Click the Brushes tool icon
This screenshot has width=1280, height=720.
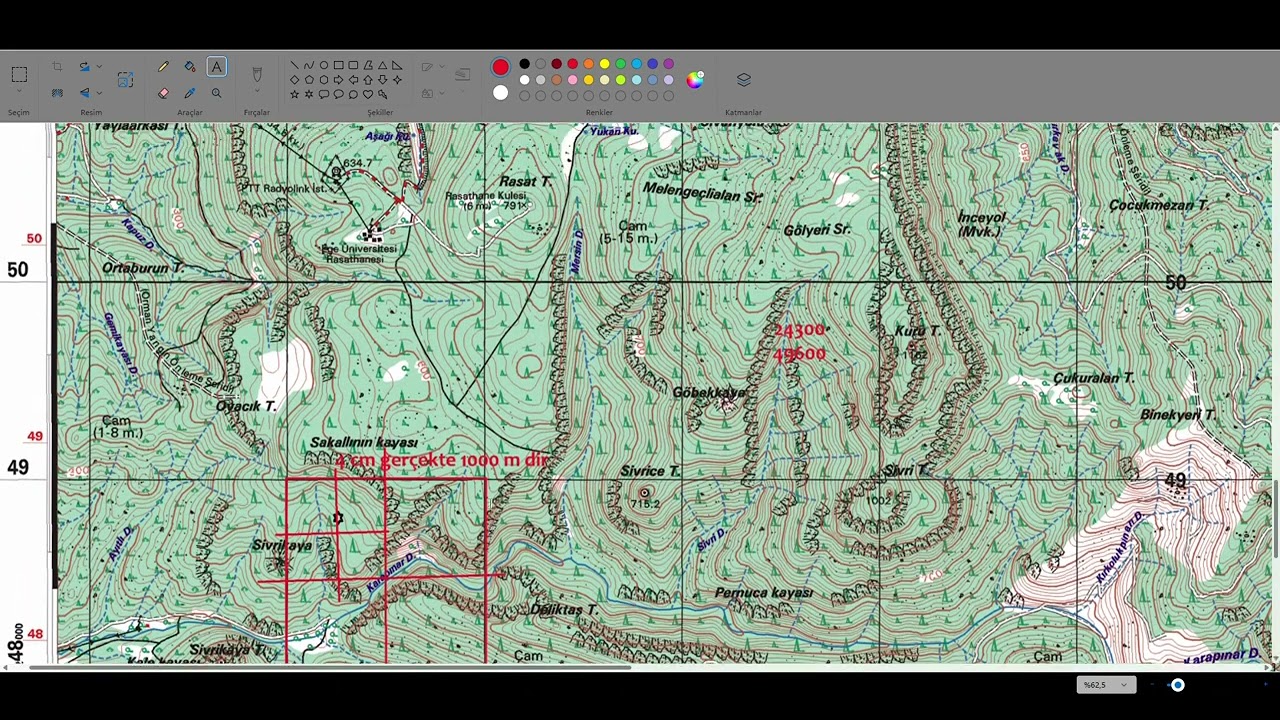pyautogui.click(x=257, y=74)
